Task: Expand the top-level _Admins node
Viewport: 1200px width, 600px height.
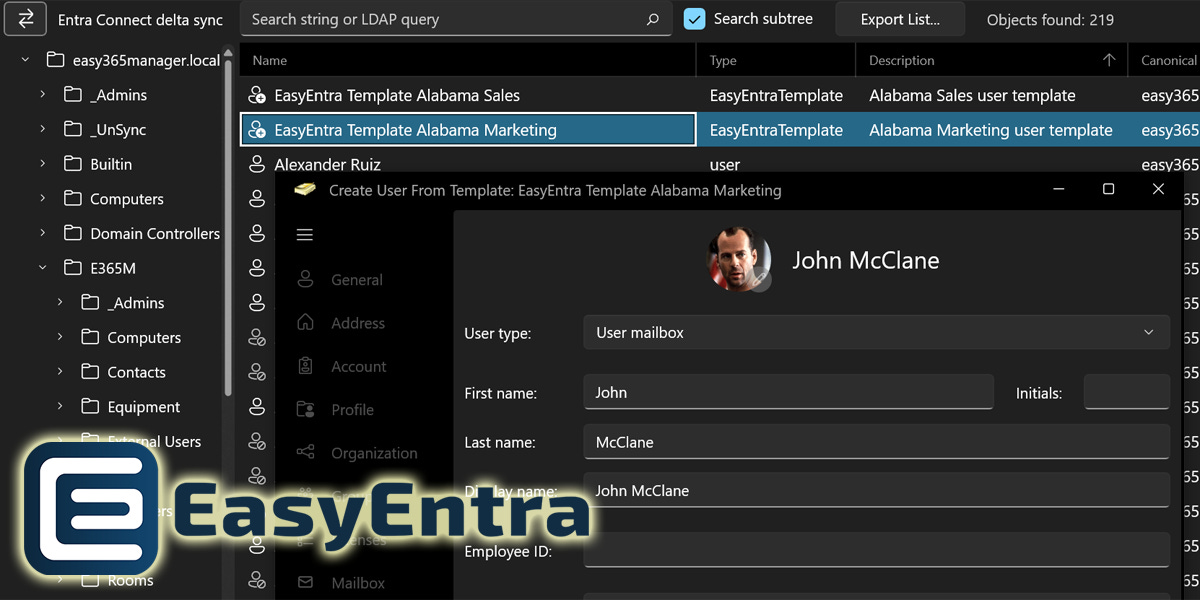Action: (42, 95)
